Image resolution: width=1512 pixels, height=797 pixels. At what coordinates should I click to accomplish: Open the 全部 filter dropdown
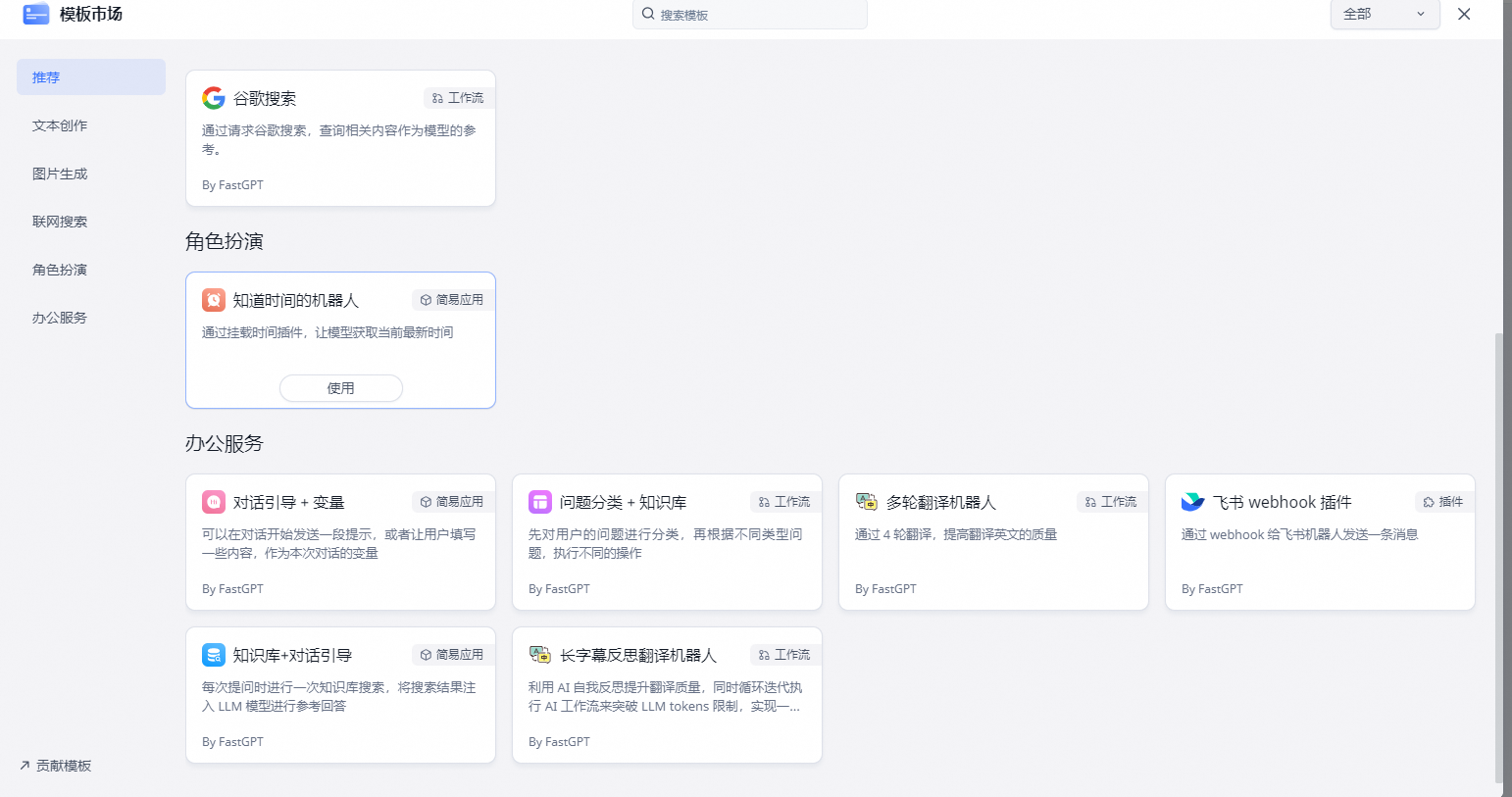coord(1385,15)
